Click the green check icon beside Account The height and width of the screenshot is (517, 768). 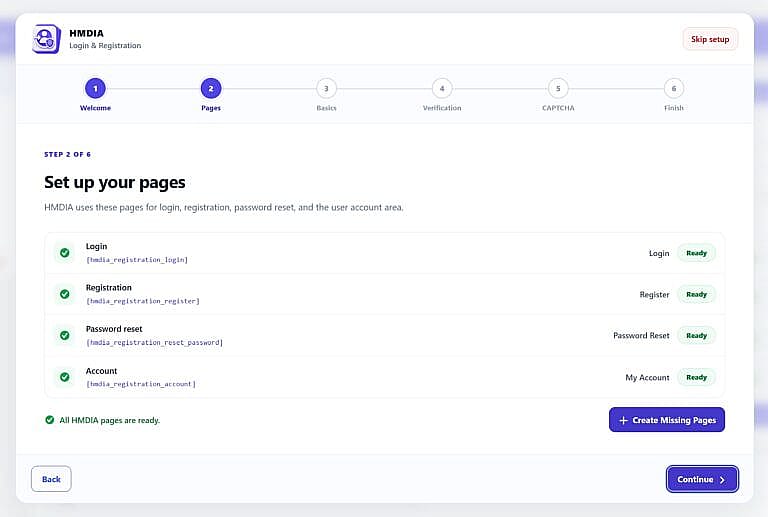tap(64, 377)
